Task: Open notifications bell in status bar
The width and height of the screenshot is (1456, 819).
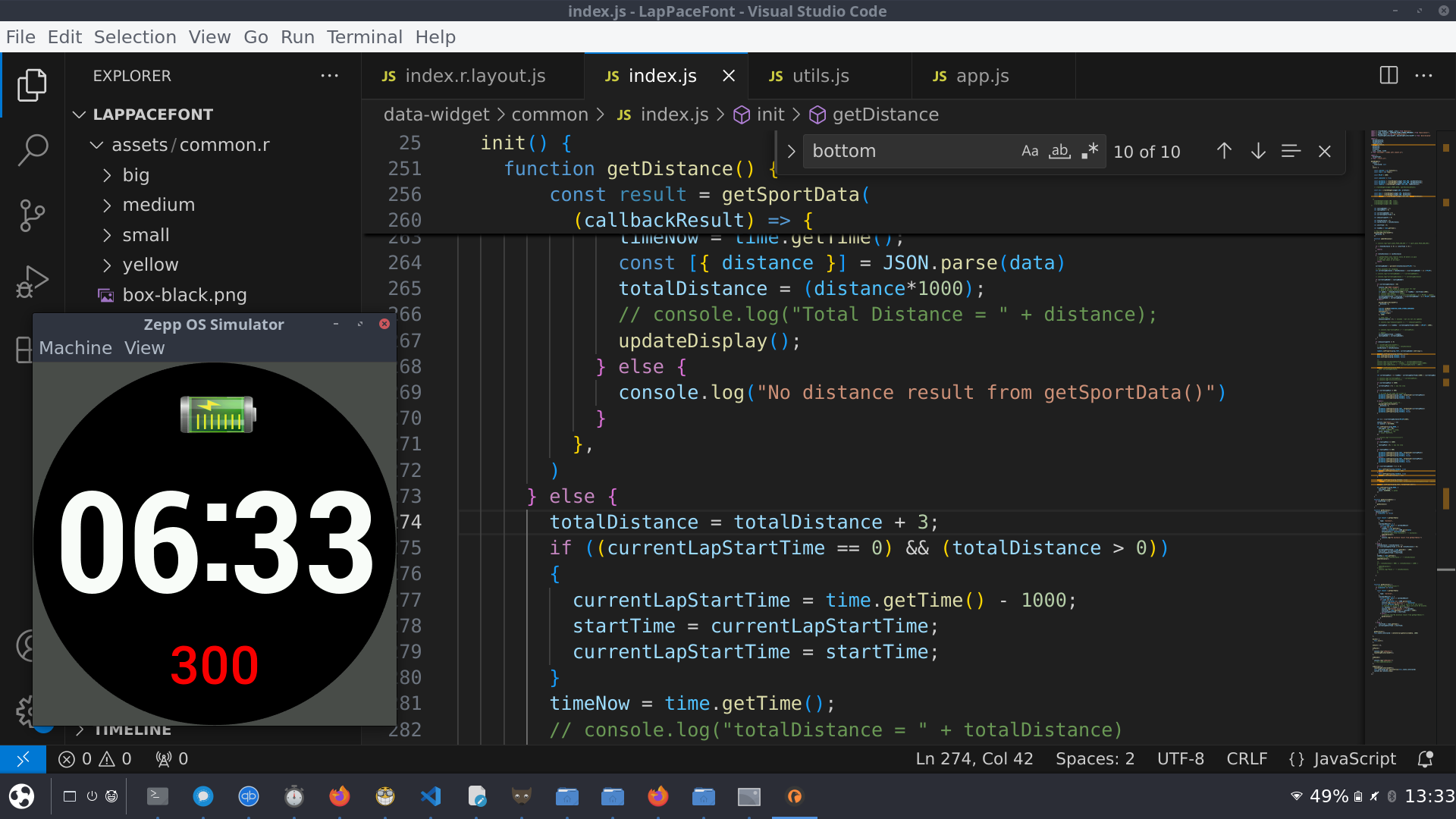Action: pos(1426,759)
